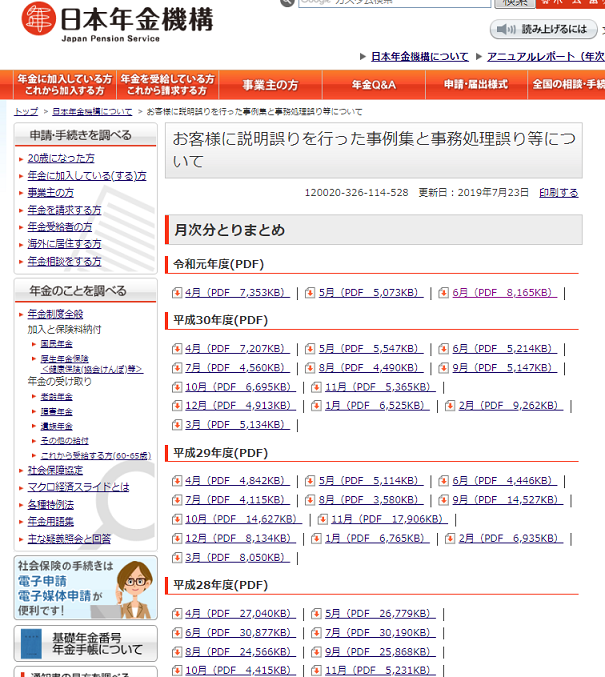Open the 年金Q&A navigation tab

click(x=373, y=85)
